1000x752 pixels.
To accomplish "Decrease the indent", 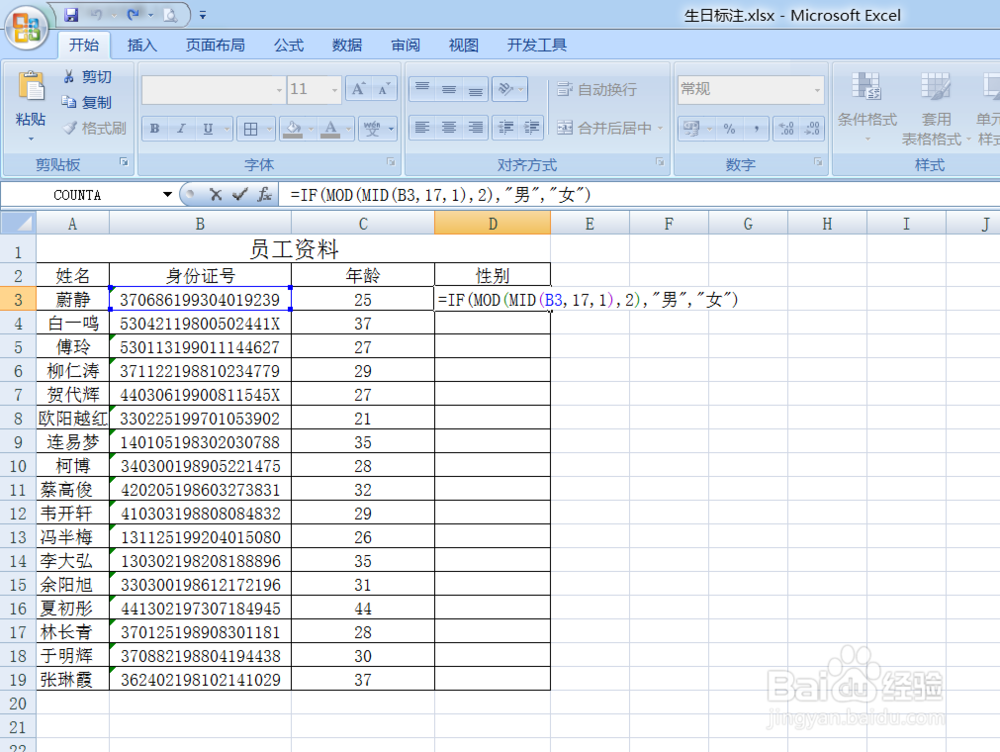I will click(x=506, y=128).
